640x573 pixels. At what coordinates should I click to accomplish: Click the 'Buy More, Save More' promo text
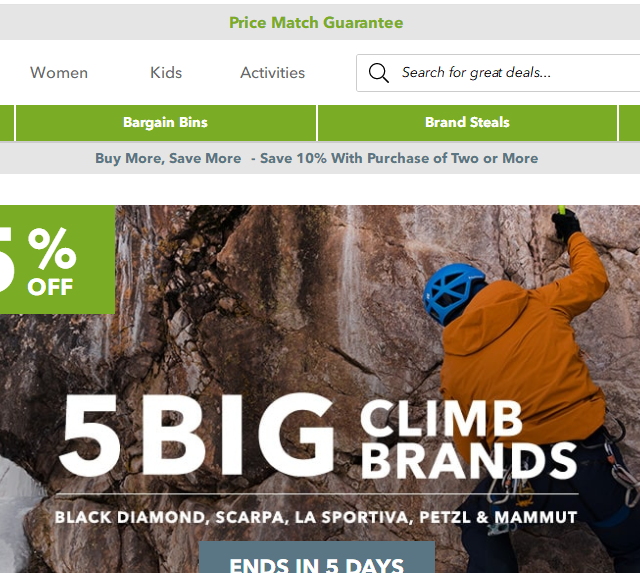[x=168, y=158]
